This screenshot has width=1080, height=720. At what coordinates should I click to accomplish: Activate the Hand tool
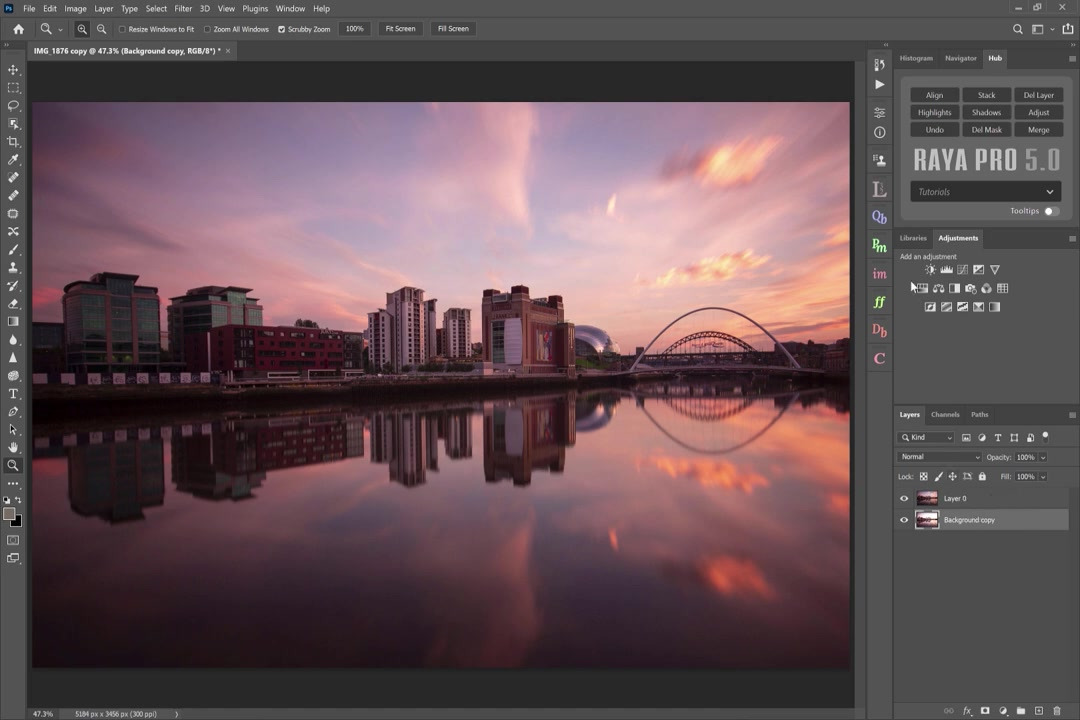(13, 447)
